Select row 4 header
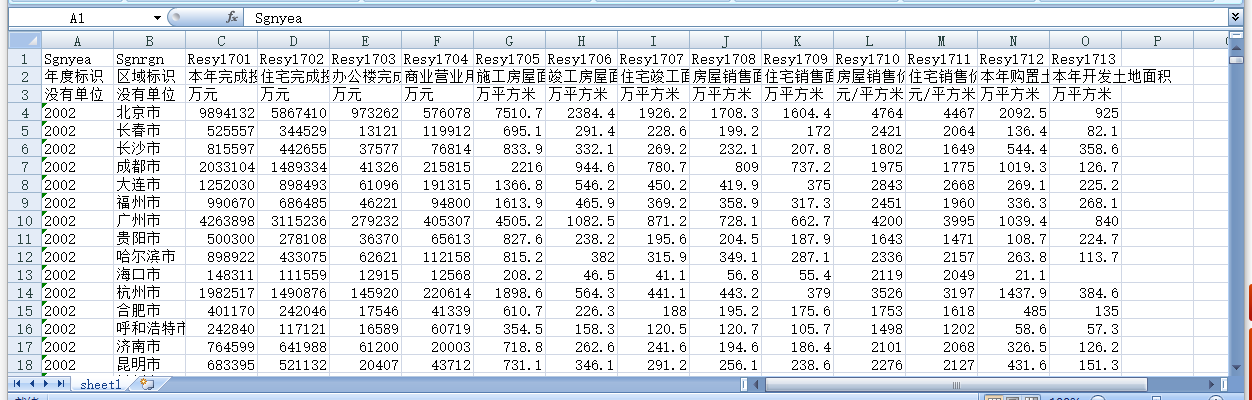The height and width of the screenshot is (400, 1252). [25, 113]
